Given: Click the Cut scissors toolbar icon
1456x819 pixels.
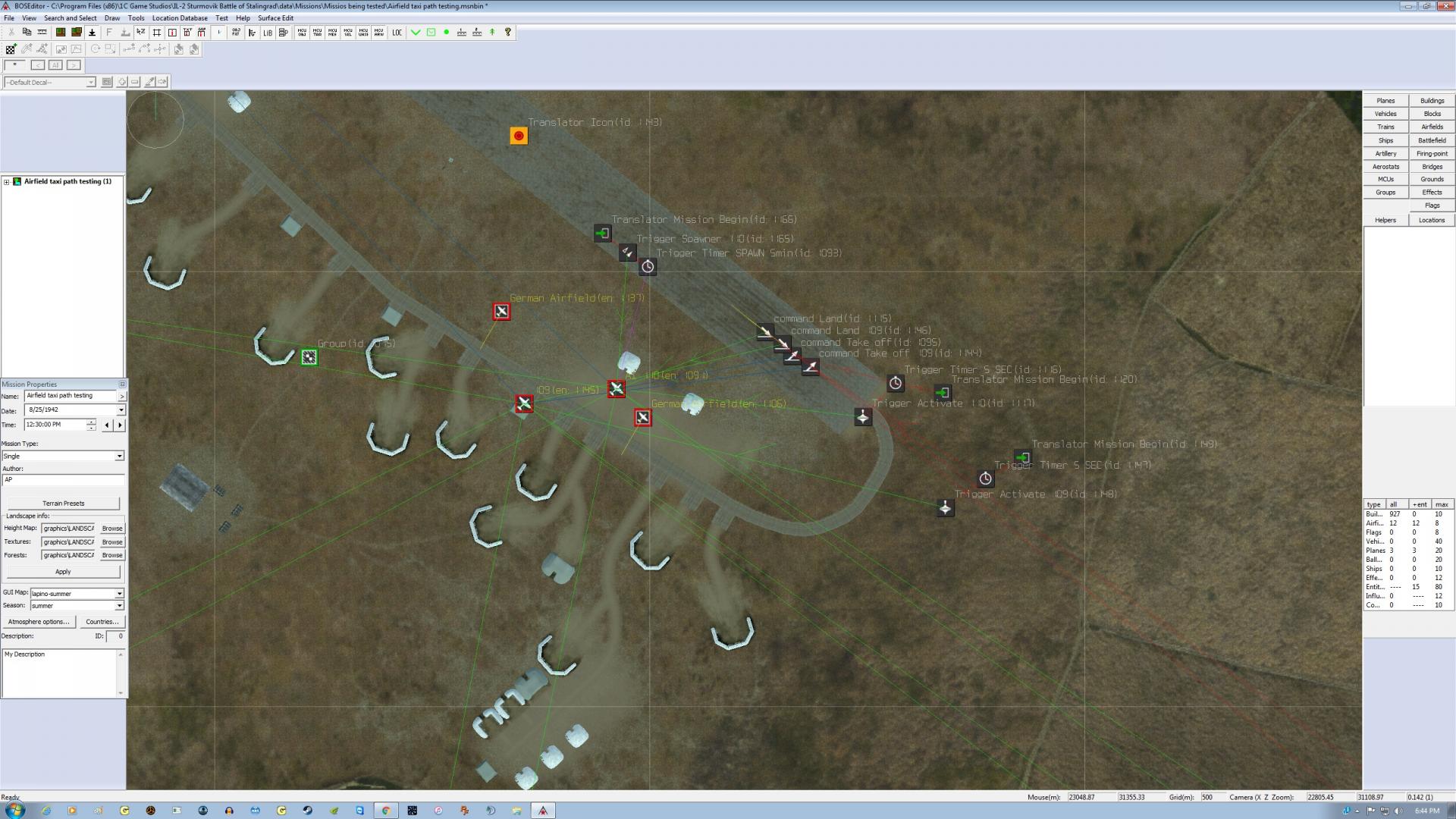Looking at the screenshot, I should pos(11,33).
